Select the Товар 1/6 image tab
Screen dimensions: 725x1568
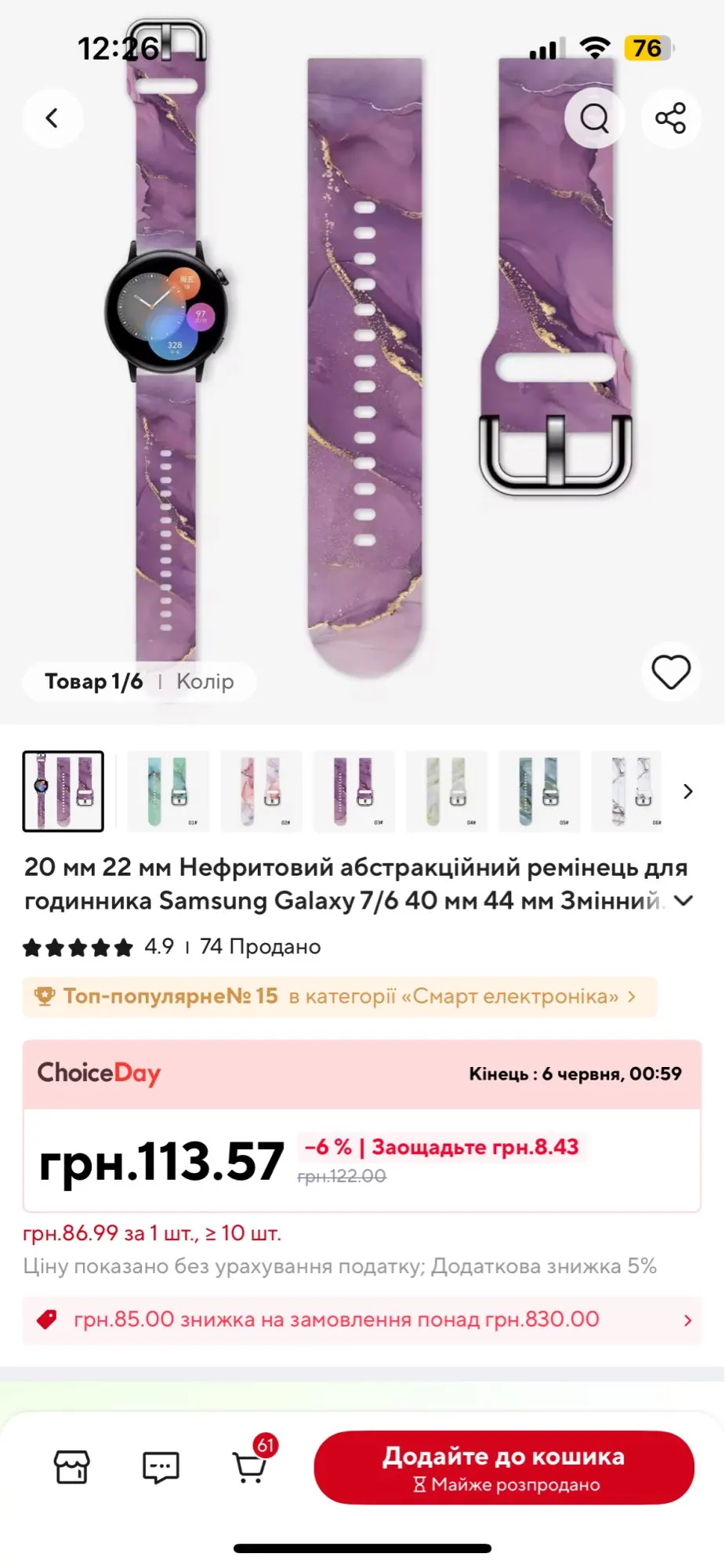[94, 681]
